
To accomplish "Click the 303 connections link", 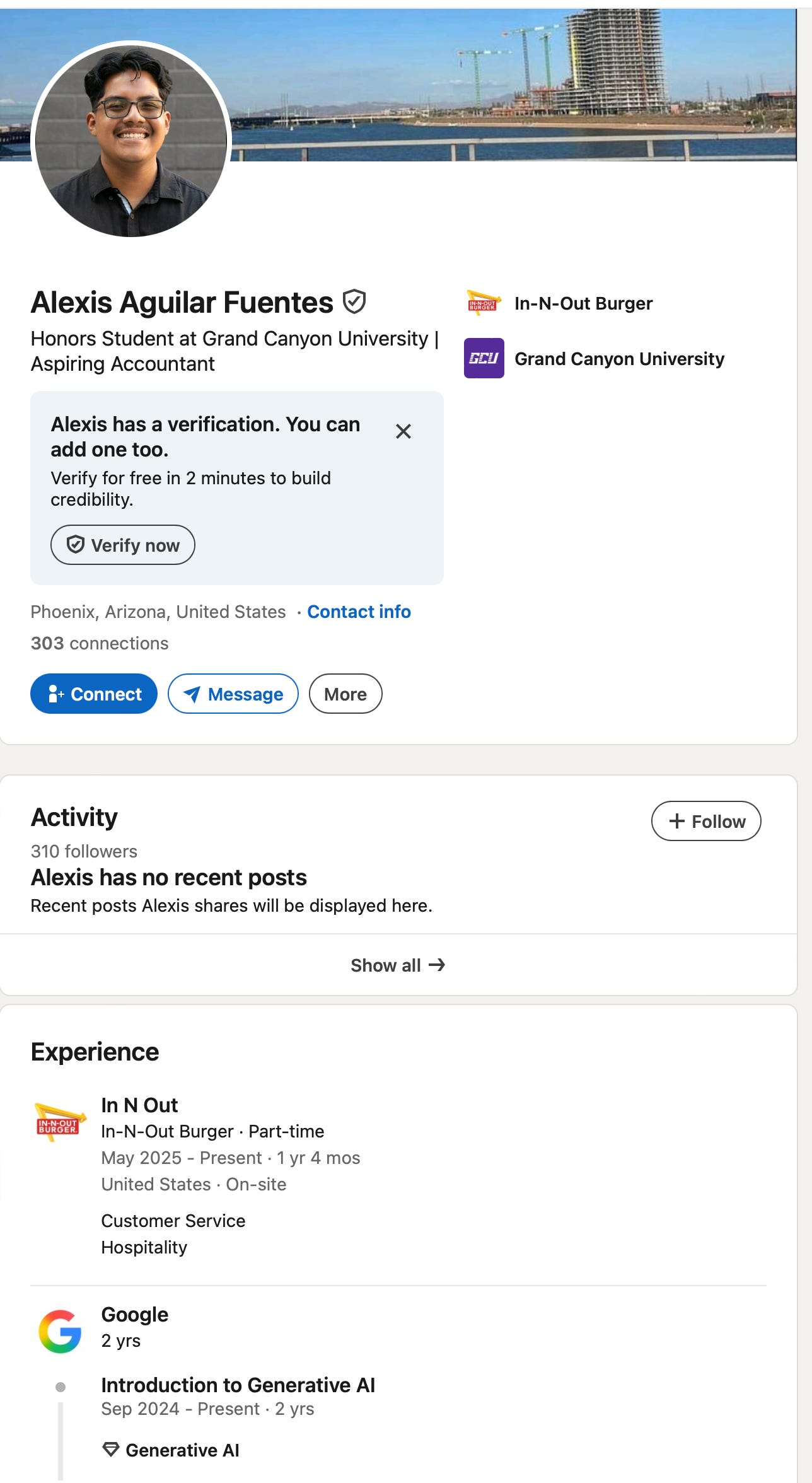I will (100, 643).
